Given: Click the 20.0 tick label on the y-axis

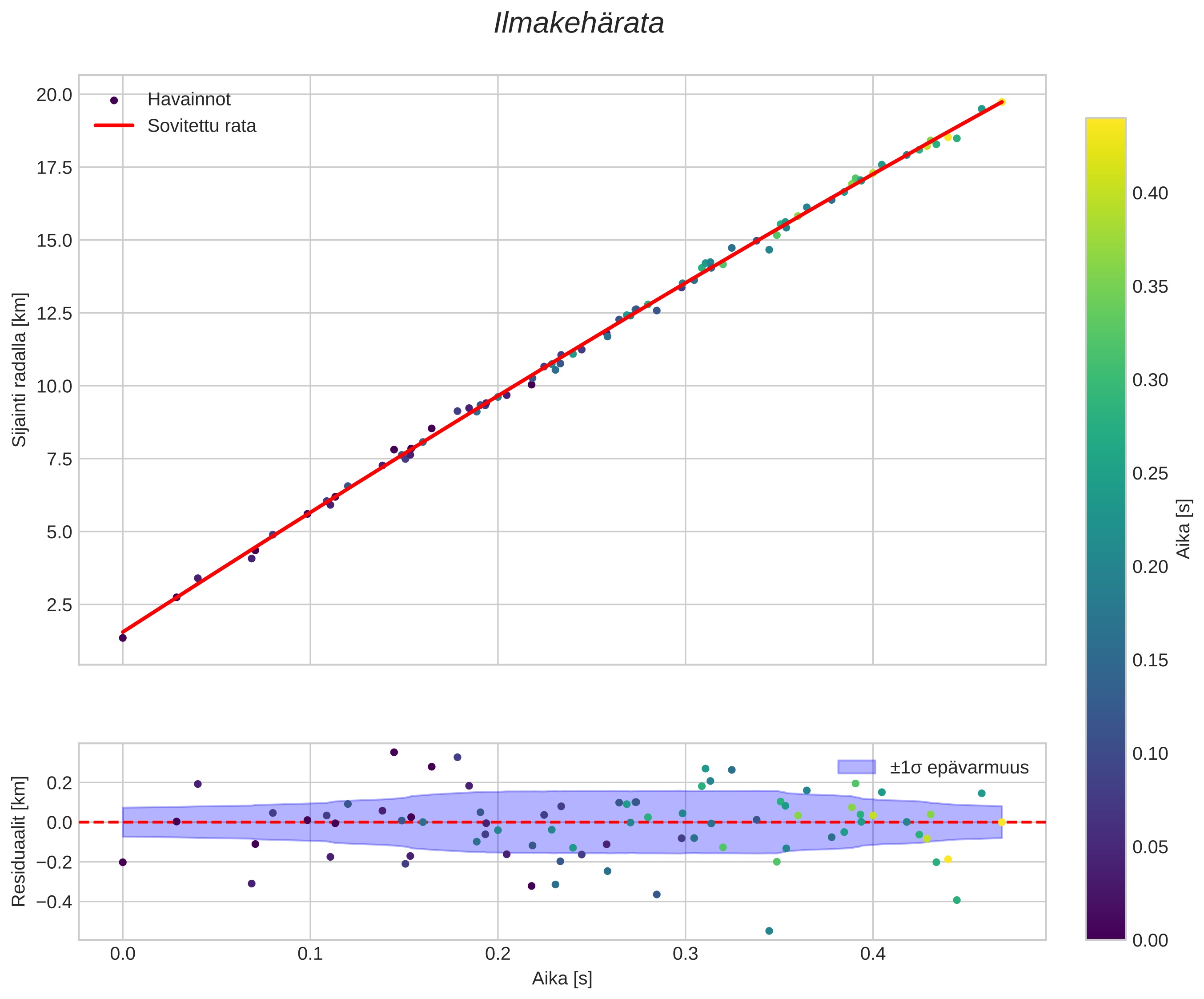Looking at the screenshot, I should [x=55, y=95].
